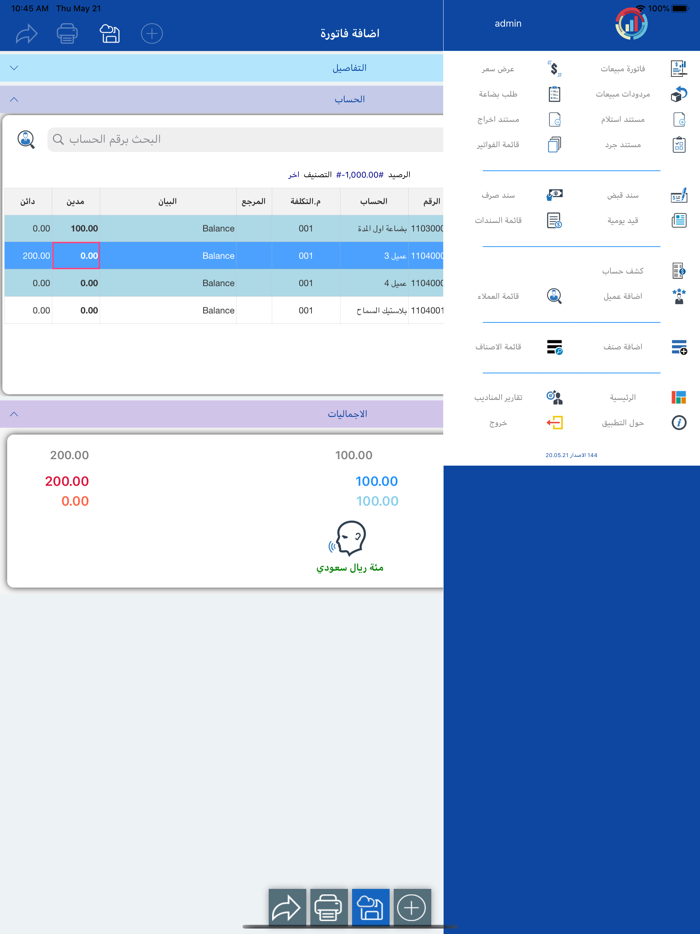Click the printer icon in the blue header
This screenshot has width=700, height=934.
tap(67, 33)
